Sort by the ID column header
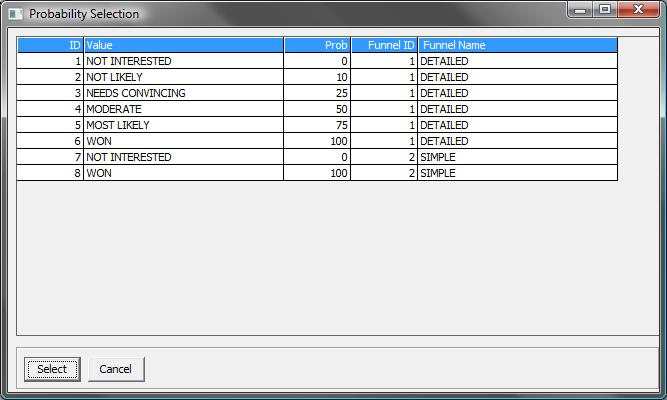667x400 pixels. [50, 45]
